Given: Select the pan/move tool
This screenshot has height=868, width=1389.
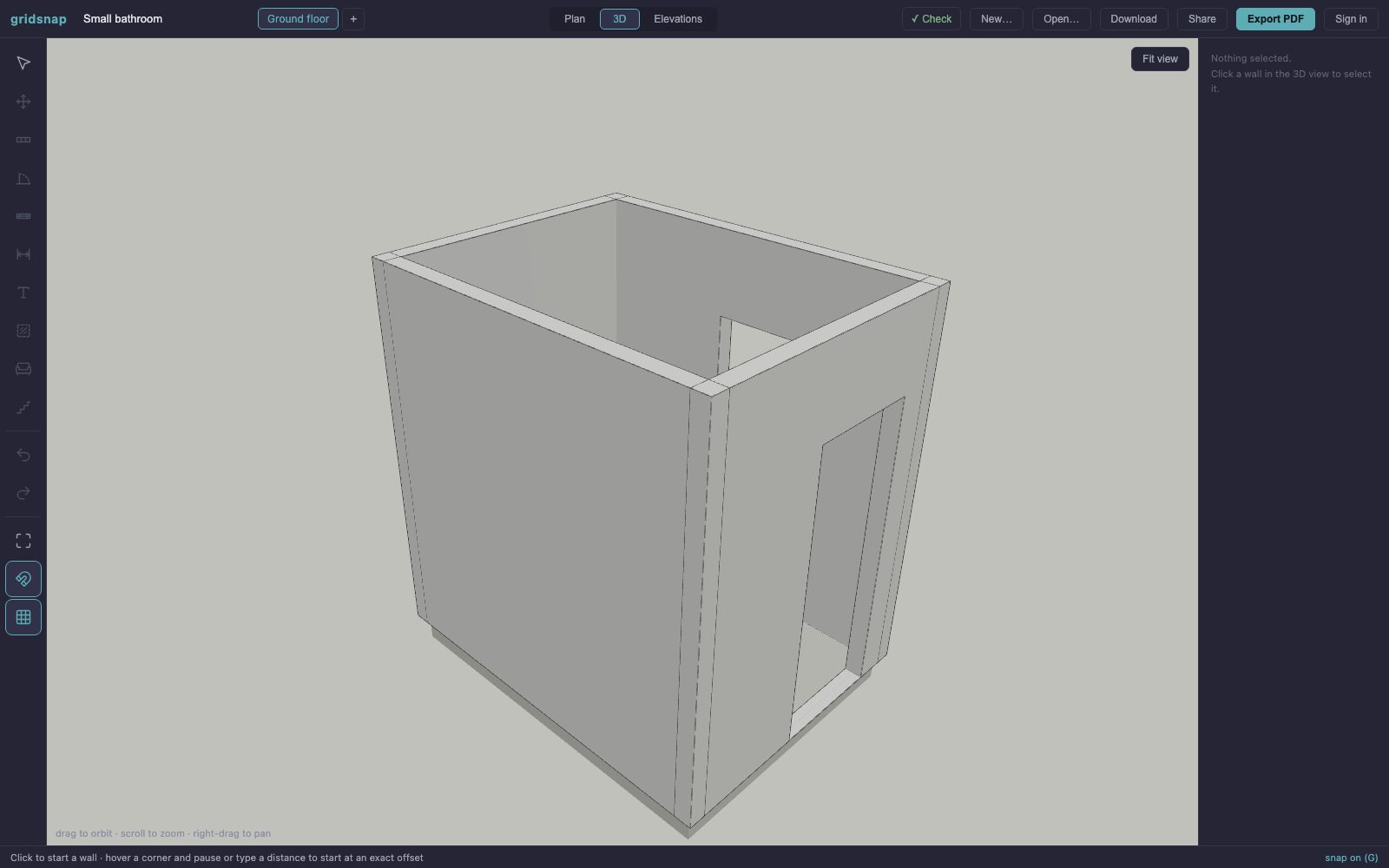Looking at the screenshot, I should coord(23,102).
